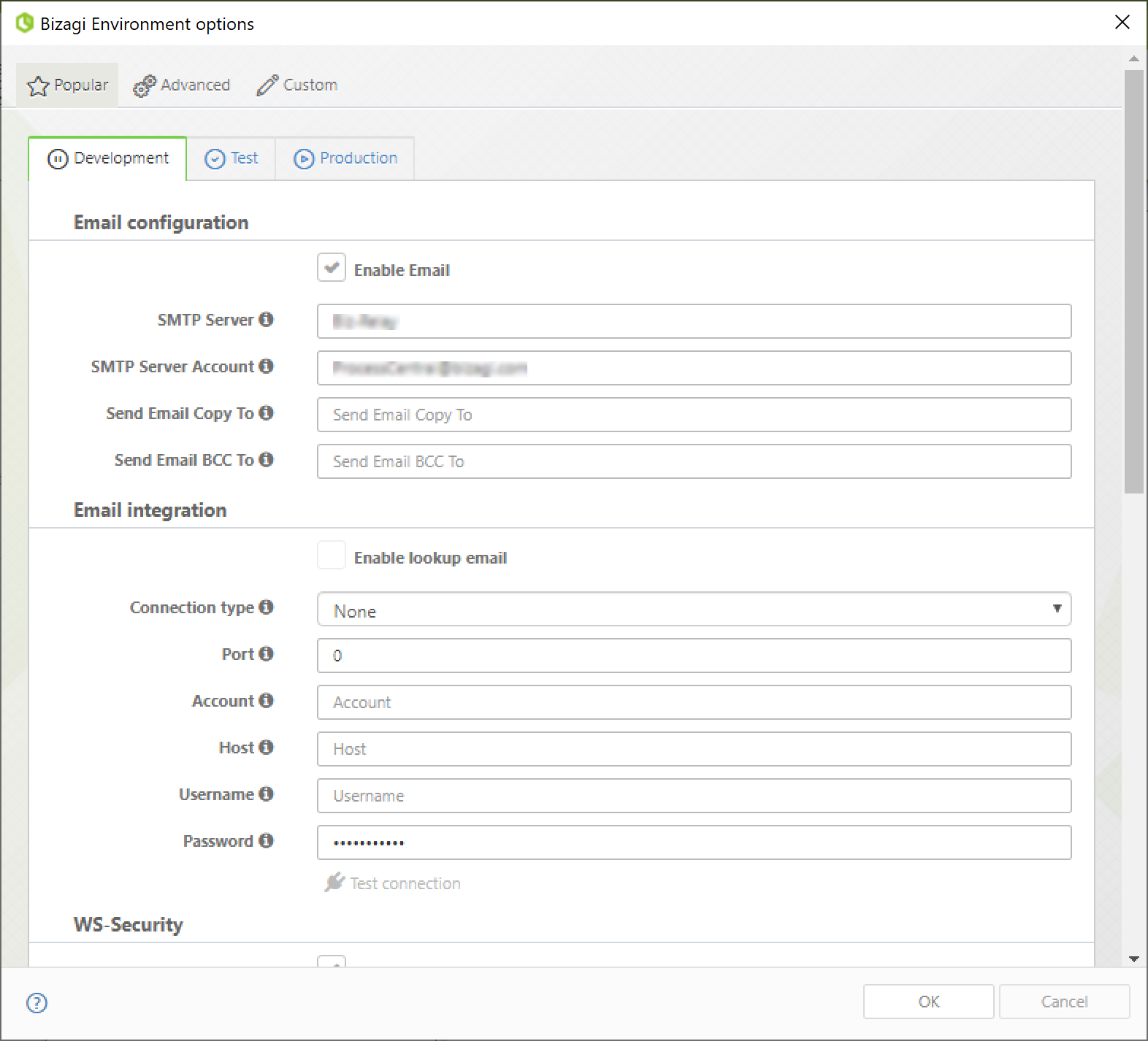Click the Send Email Copy To field

[x=694, y=415]
